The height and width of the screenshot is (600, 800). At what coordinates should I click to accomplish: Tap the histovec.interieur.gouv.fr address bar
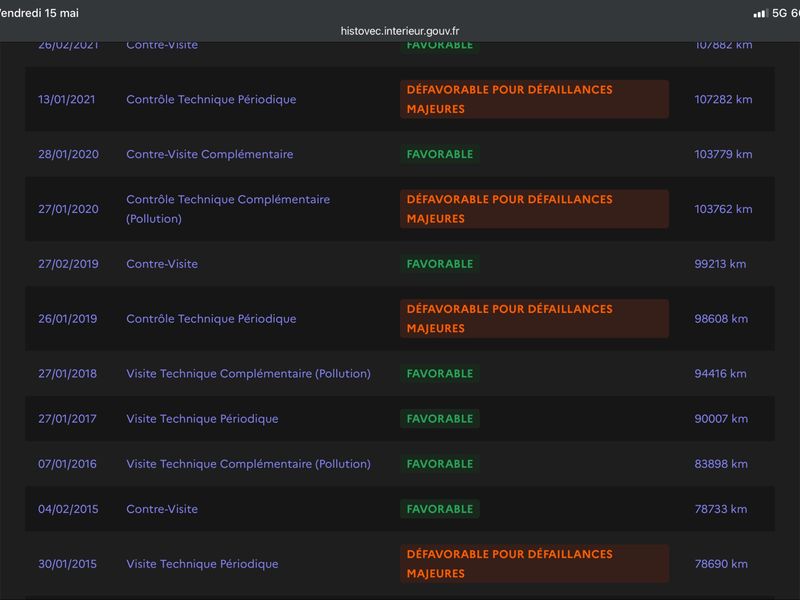coord(399,31)
